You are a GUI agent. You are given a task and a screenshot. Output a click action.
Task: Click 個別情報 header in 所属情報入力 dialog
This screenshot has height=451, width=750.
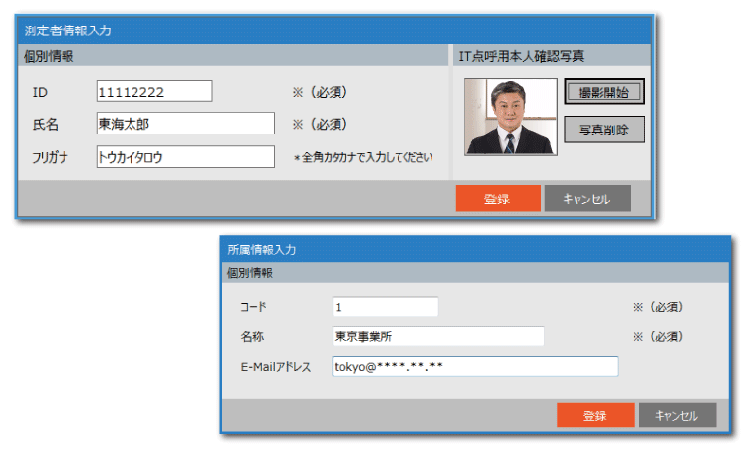click(x=250, y=273)
